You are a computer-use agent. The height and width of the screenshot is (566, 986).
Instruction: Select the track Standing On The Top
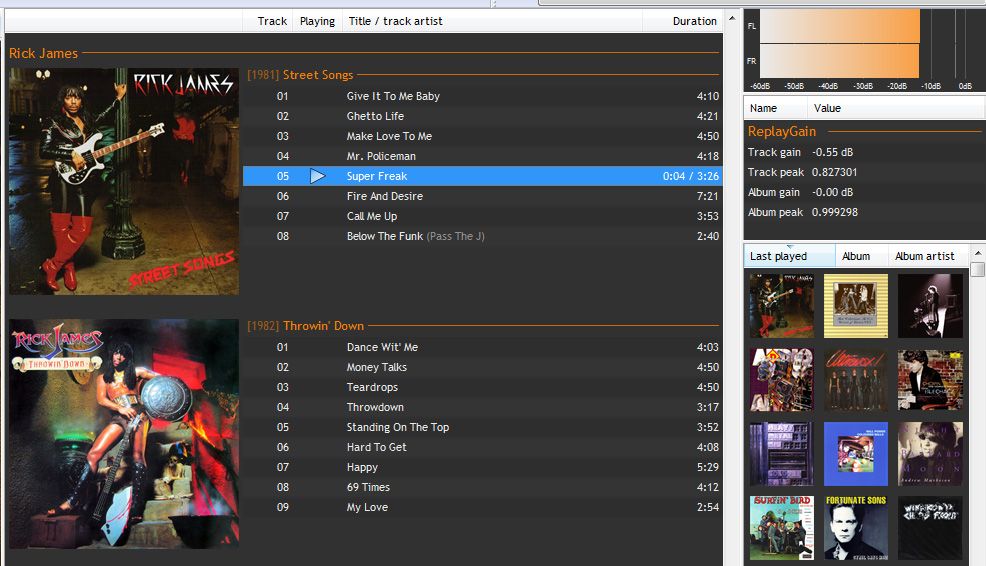[x=398, y=427]
